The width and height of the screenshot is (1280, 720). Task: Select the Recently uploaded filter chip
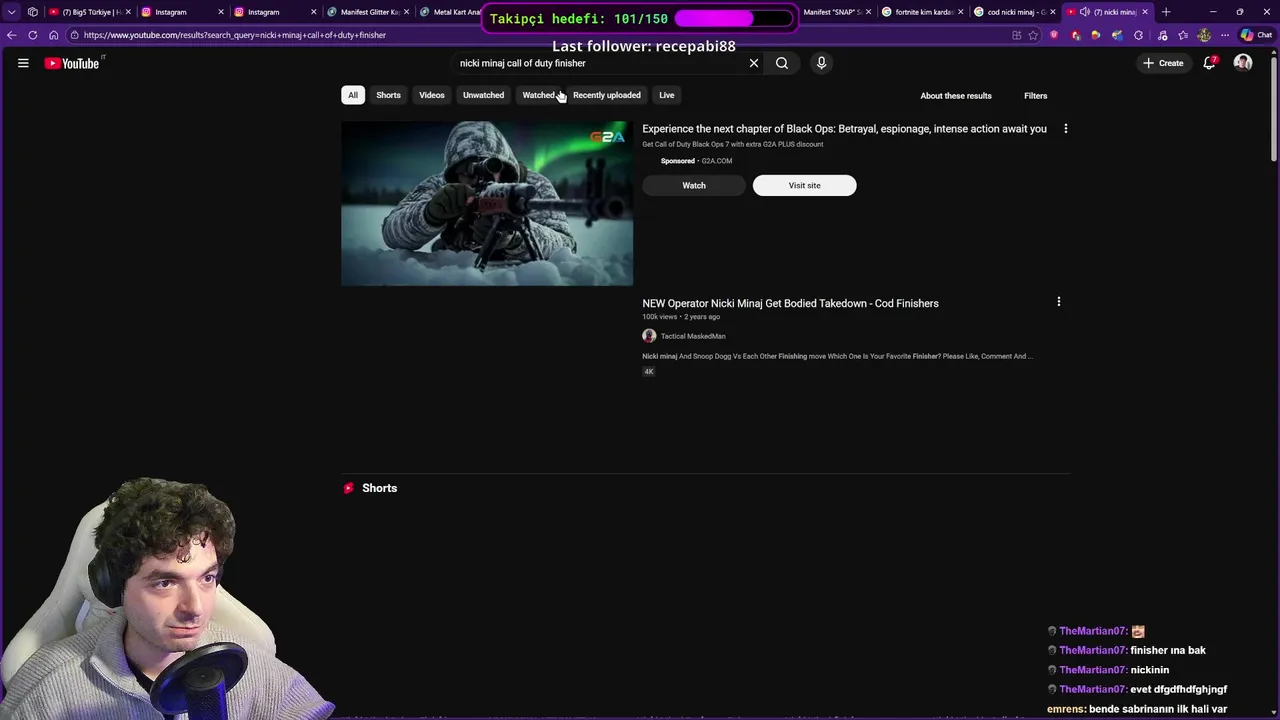[x=607, y=95]
